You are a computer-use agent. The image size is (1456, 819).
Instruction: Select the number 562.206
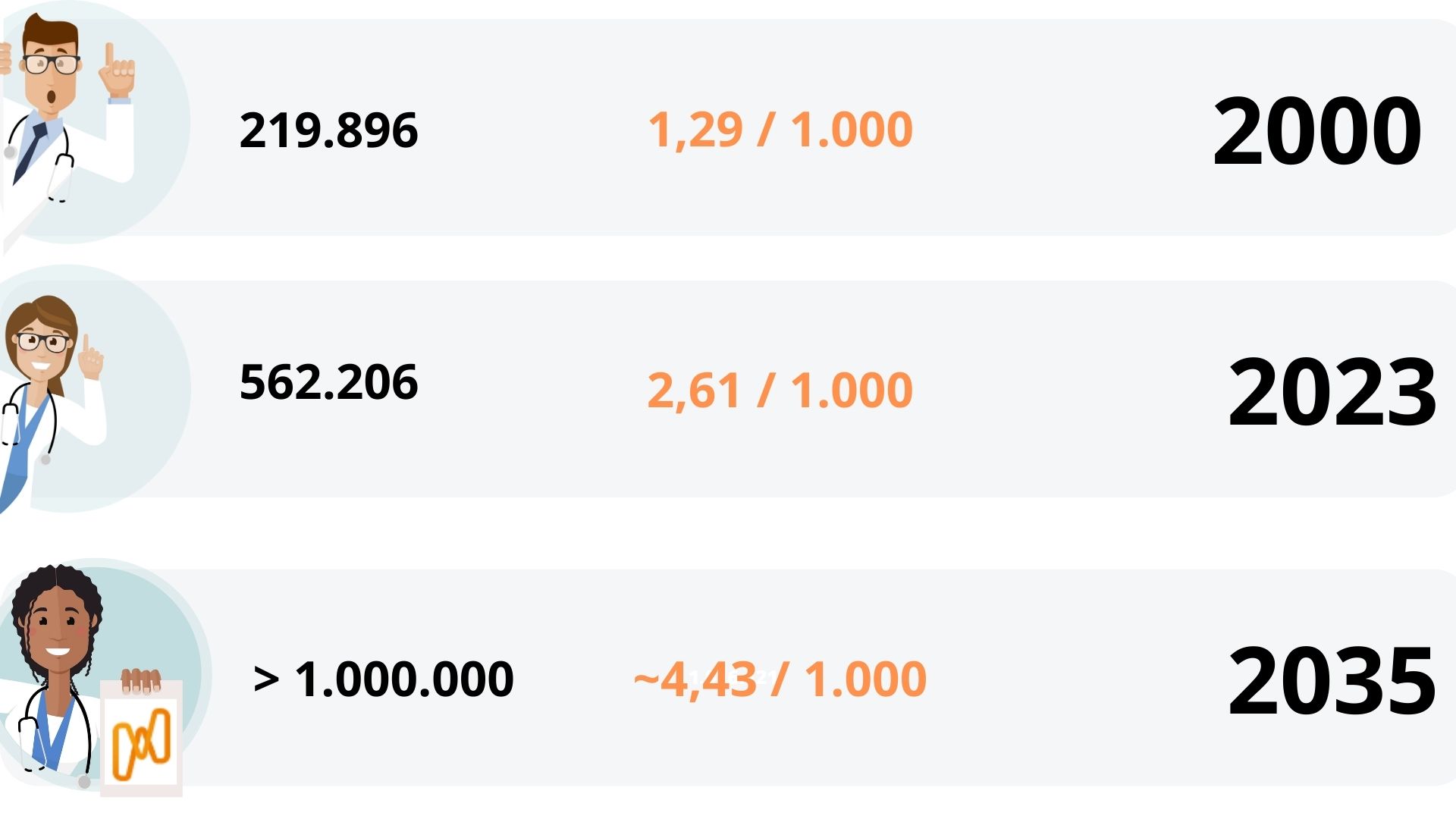328,381
